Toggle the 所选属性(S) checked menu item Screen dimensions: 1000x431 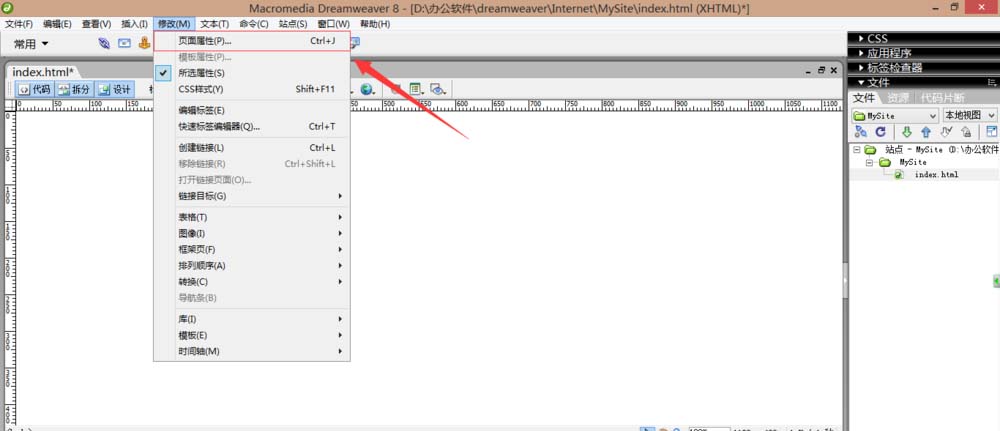pos(252,73)
